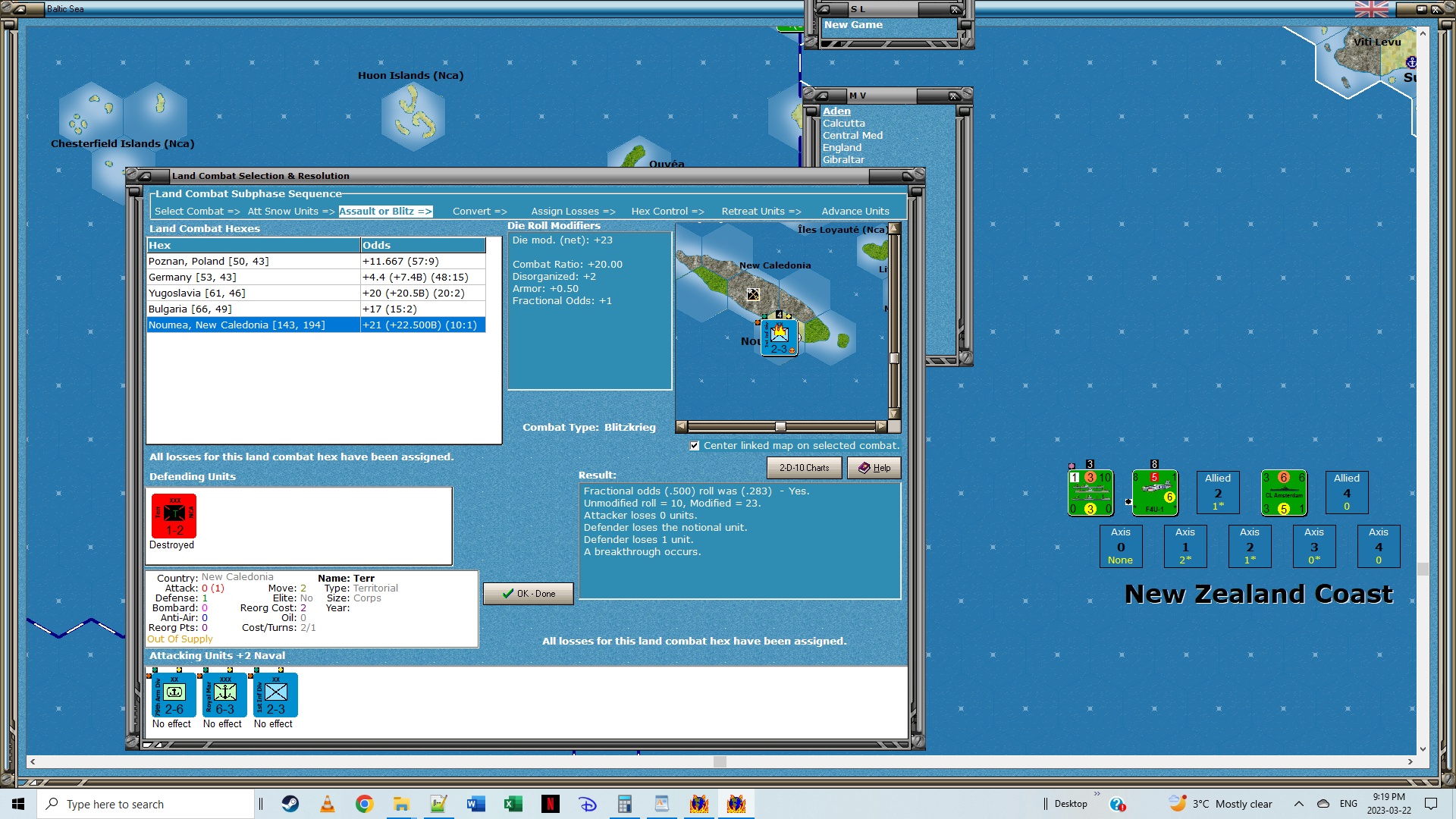This screenshot has width=1456, height=819.
Task: Show hidden system tray icons
Action: pos(1299,804)
